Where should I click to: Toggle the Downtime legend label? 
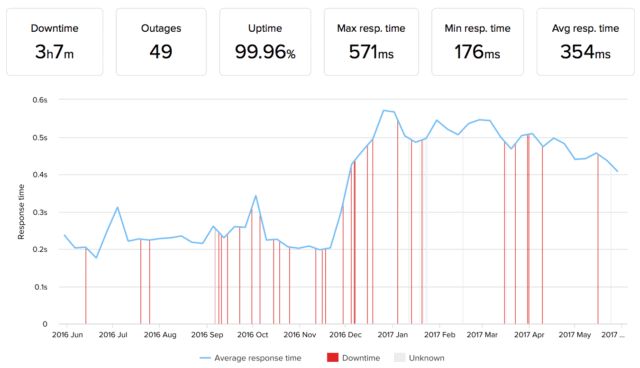click(361, 358)
